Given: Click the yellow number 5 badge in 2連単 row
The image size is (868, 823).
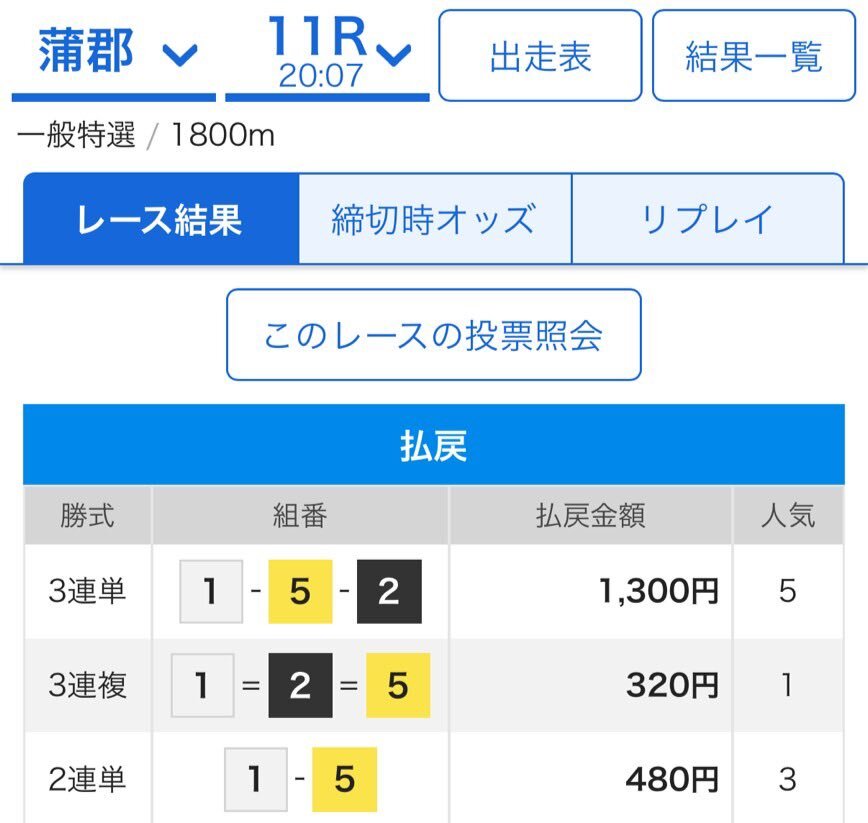Looking at the screenshot, I should pos(344,780).
